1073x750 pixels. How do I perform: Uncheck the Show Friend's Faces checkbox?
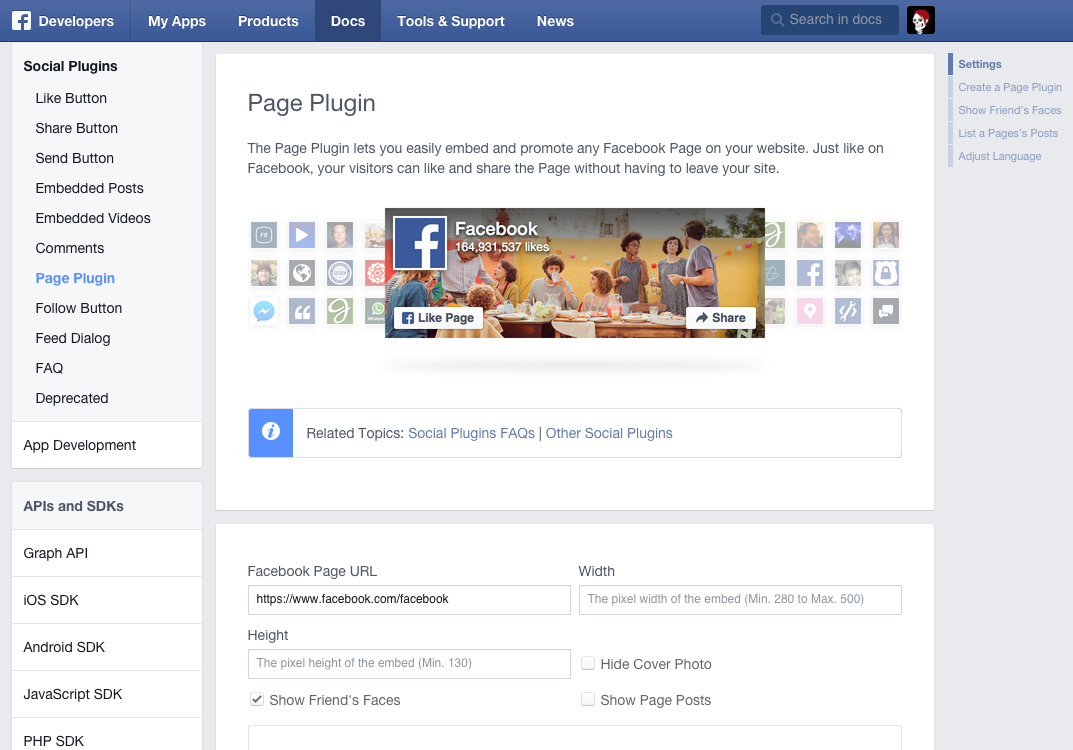257,699
